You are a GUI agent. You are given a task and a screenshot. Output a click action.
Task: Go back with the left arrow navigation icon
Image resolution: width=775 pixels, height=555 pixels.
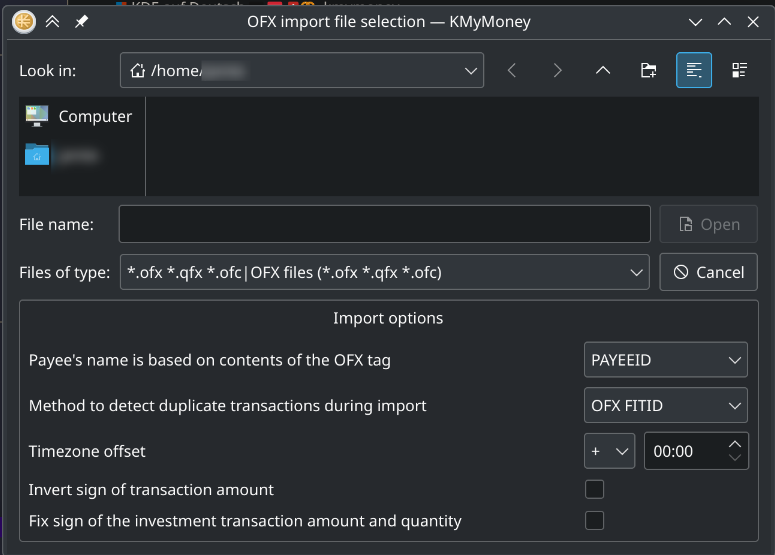pyautogui.click(x=512, y=71)
